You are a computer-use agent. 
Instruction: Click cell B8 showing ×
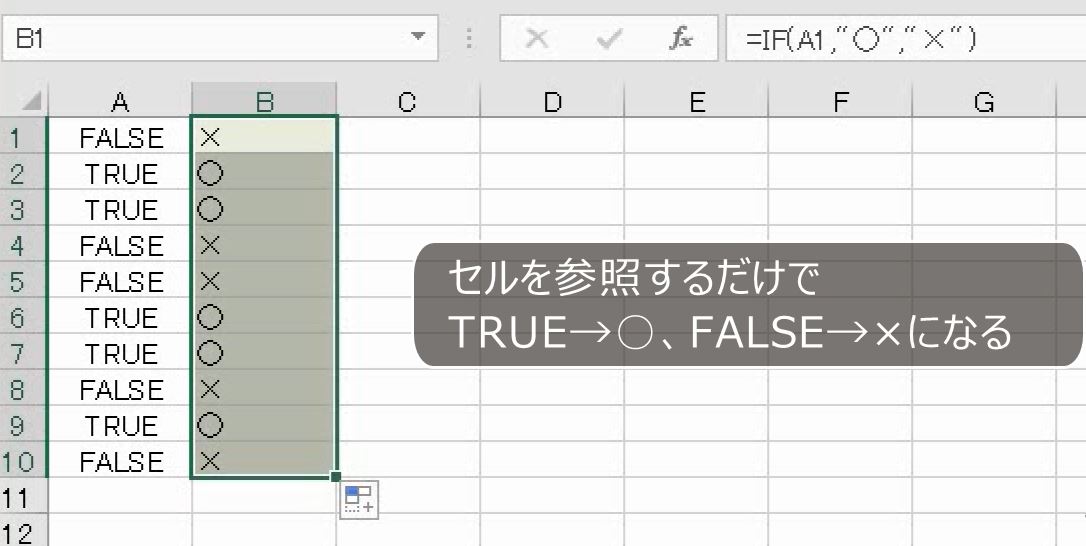point(264,387)
